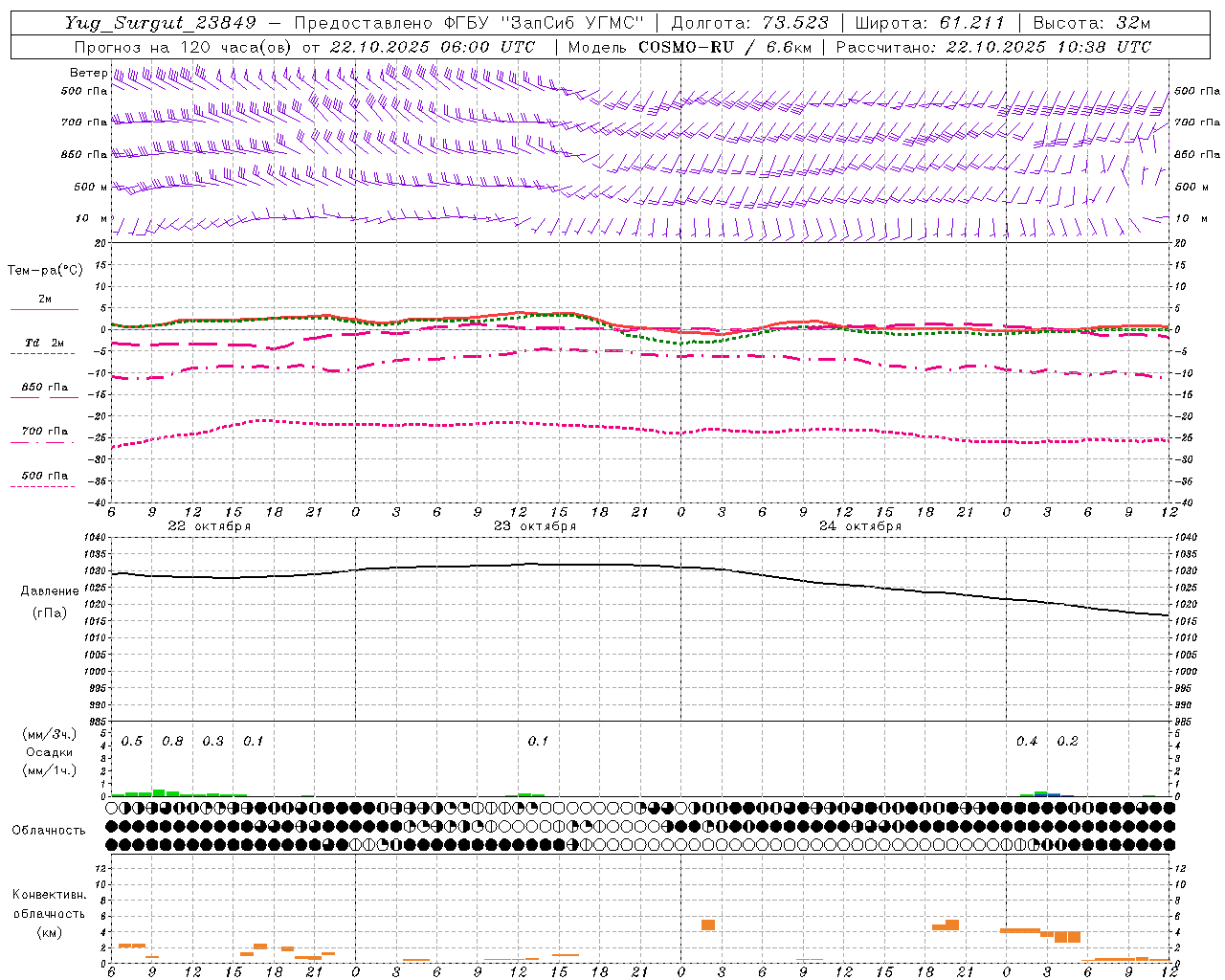Viewport: 1225px width, 980px height.
Task: Click the precipitation value 0.3
Action: pos(212,742)
